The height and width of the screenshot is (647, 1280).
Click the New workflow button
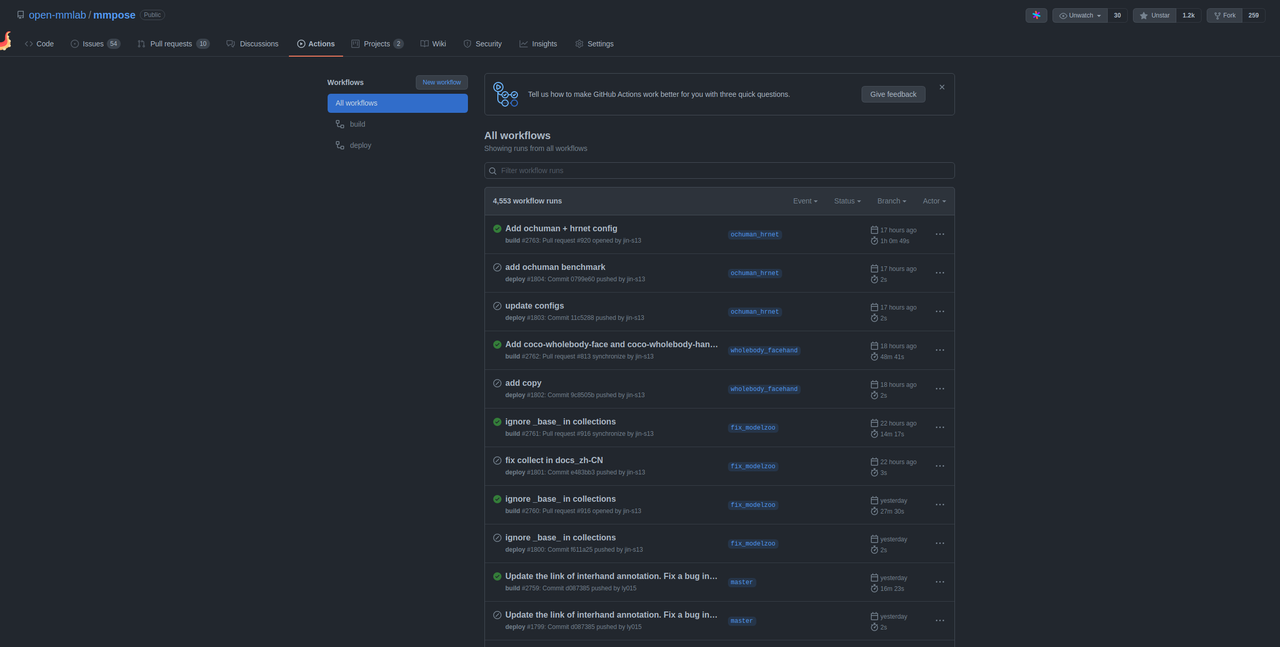(x=441, y=81)
